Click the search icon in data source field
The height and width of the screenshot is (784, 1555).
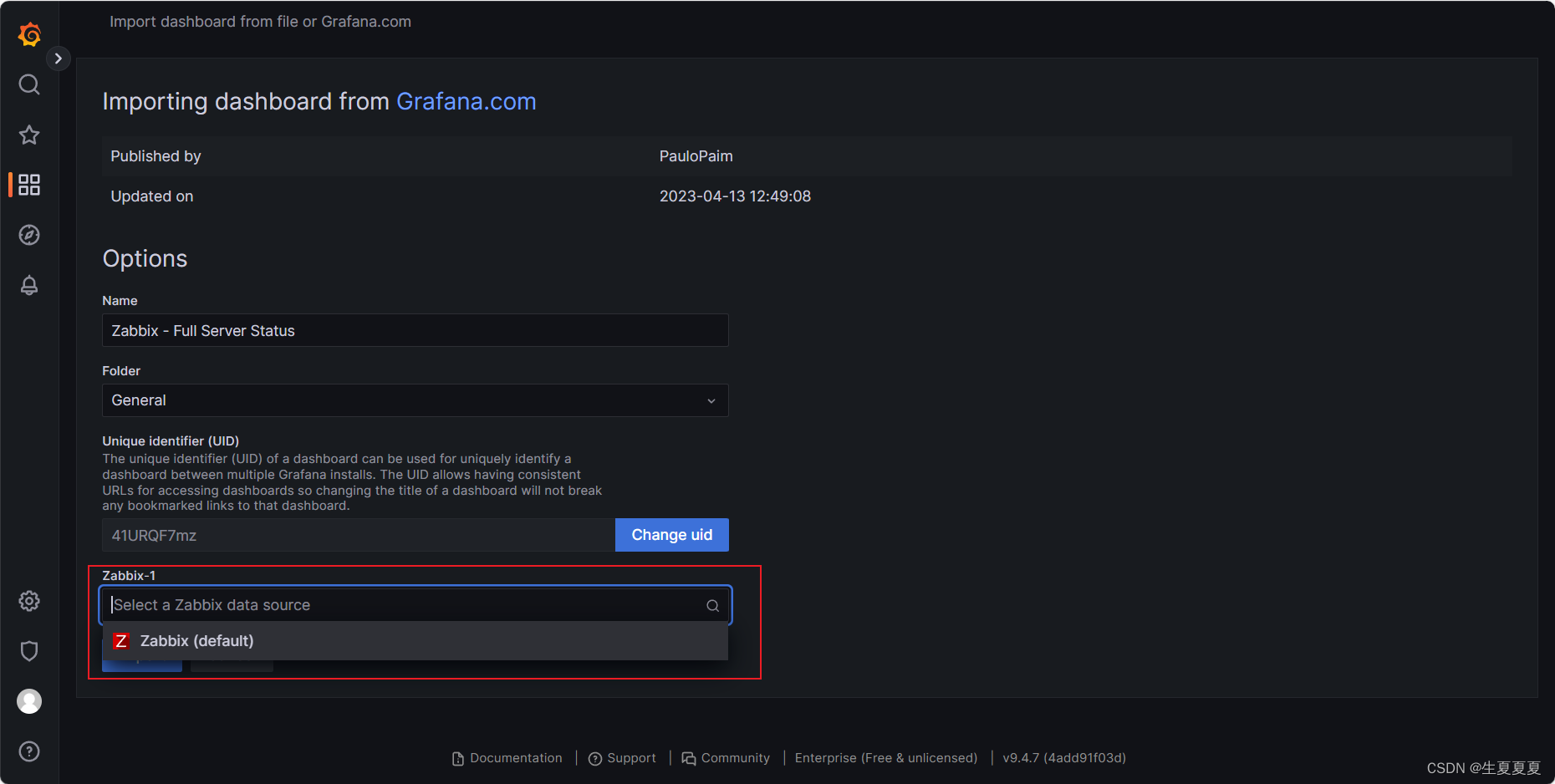[712, 605]
